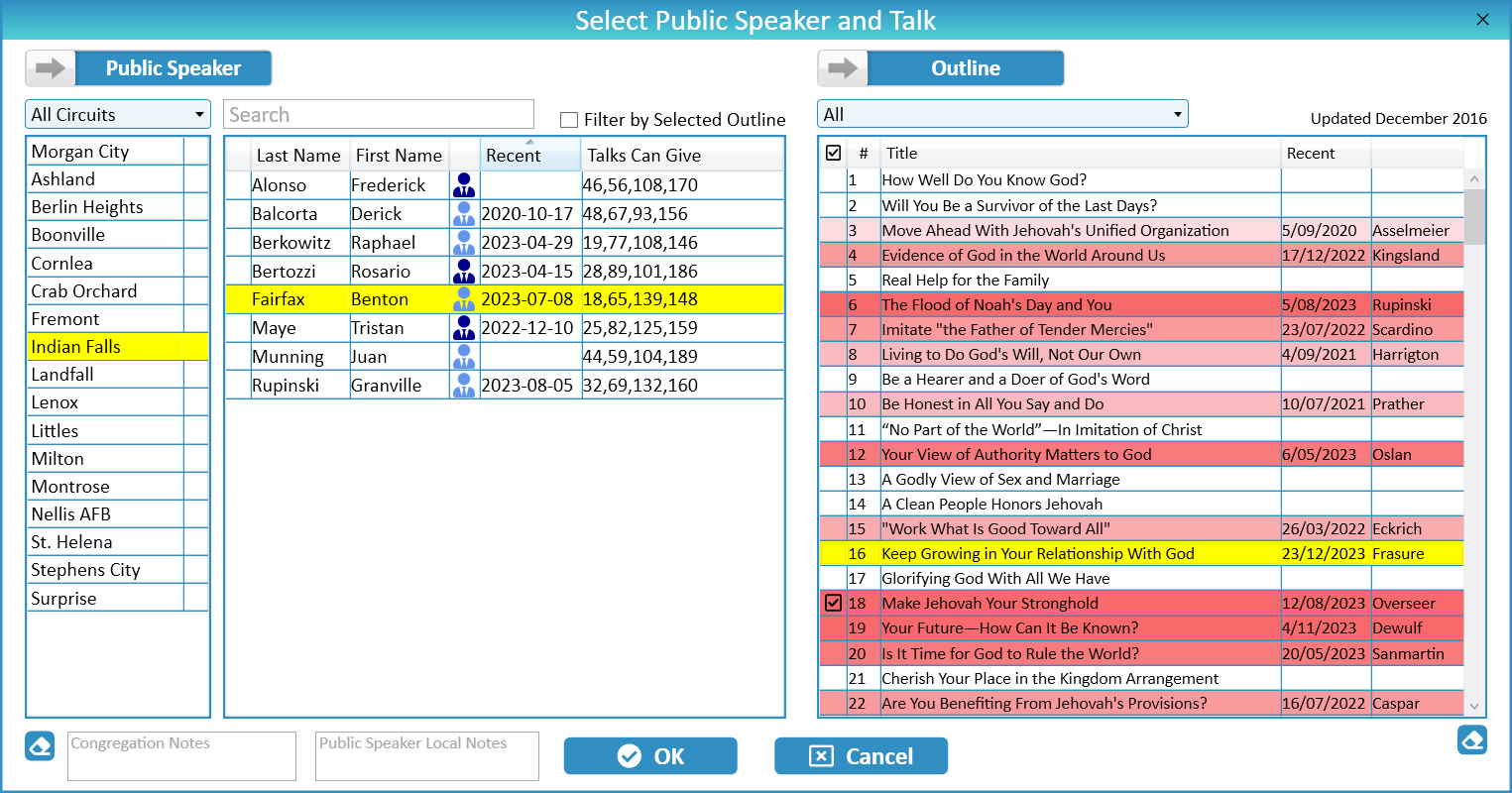Click outline Recent column header
Screen dimensions: 1512x793
click(1326, 154)
